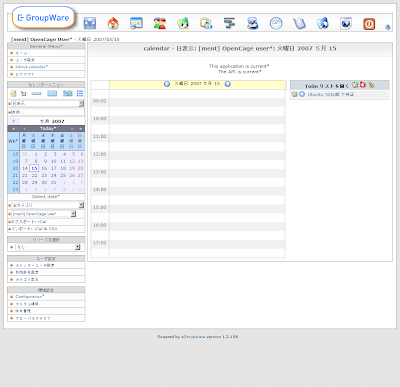This screenshot has height=387, width=400.
Task: Open the Home app icon in top toolbar
Action: coord(113,23)
